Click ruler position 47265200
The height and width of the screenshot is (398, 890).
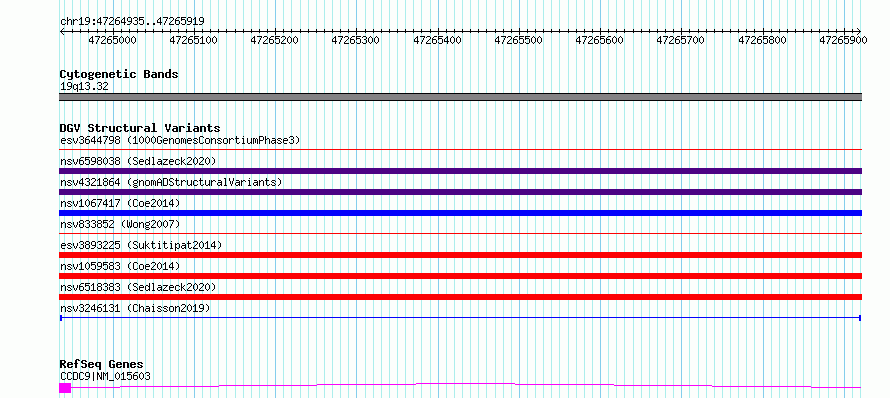pyautogui.click(x=275, y=40)
